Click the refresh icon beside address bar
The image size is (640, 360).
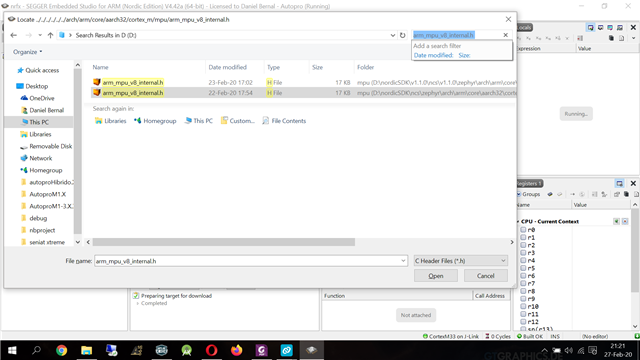[x=402, y=35]
